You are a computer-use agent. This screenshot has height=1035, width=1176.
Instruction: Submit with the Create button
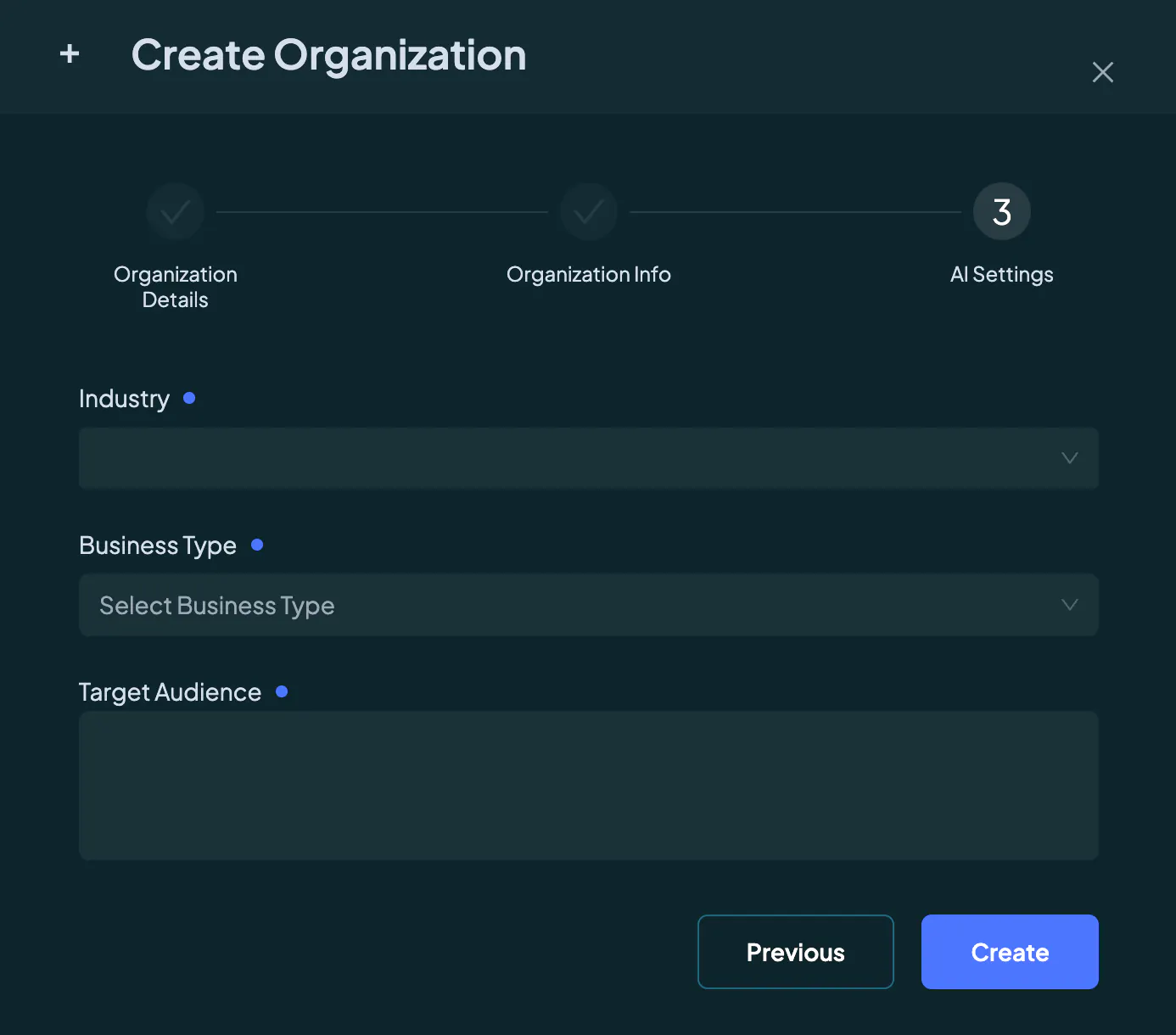1010,952
